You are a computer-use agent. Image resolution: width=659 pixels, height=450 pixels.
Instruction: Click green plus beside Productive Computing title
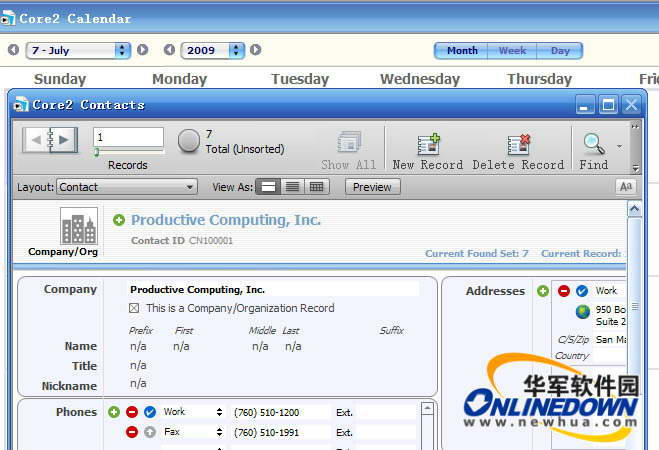pyautogui.click(x=119, y=220)
